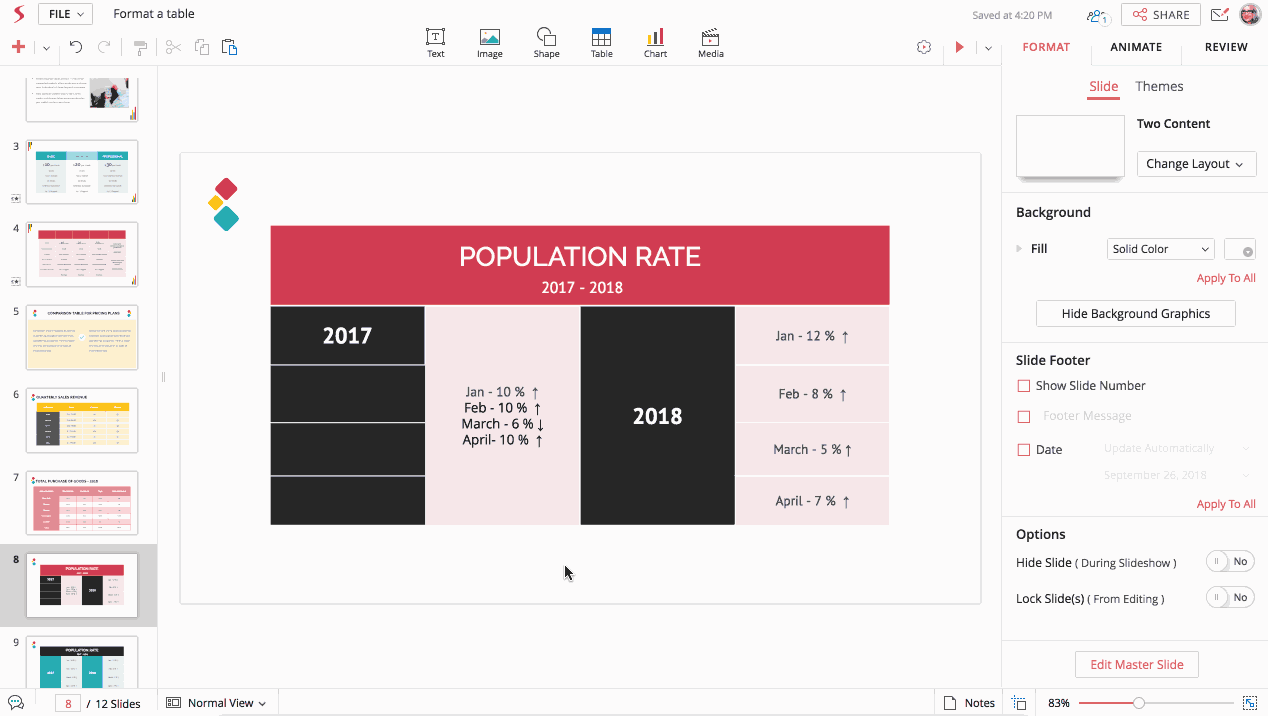Open slideshow options dropdown arrow
The image size is (1268, 716).
pos(988,48)
